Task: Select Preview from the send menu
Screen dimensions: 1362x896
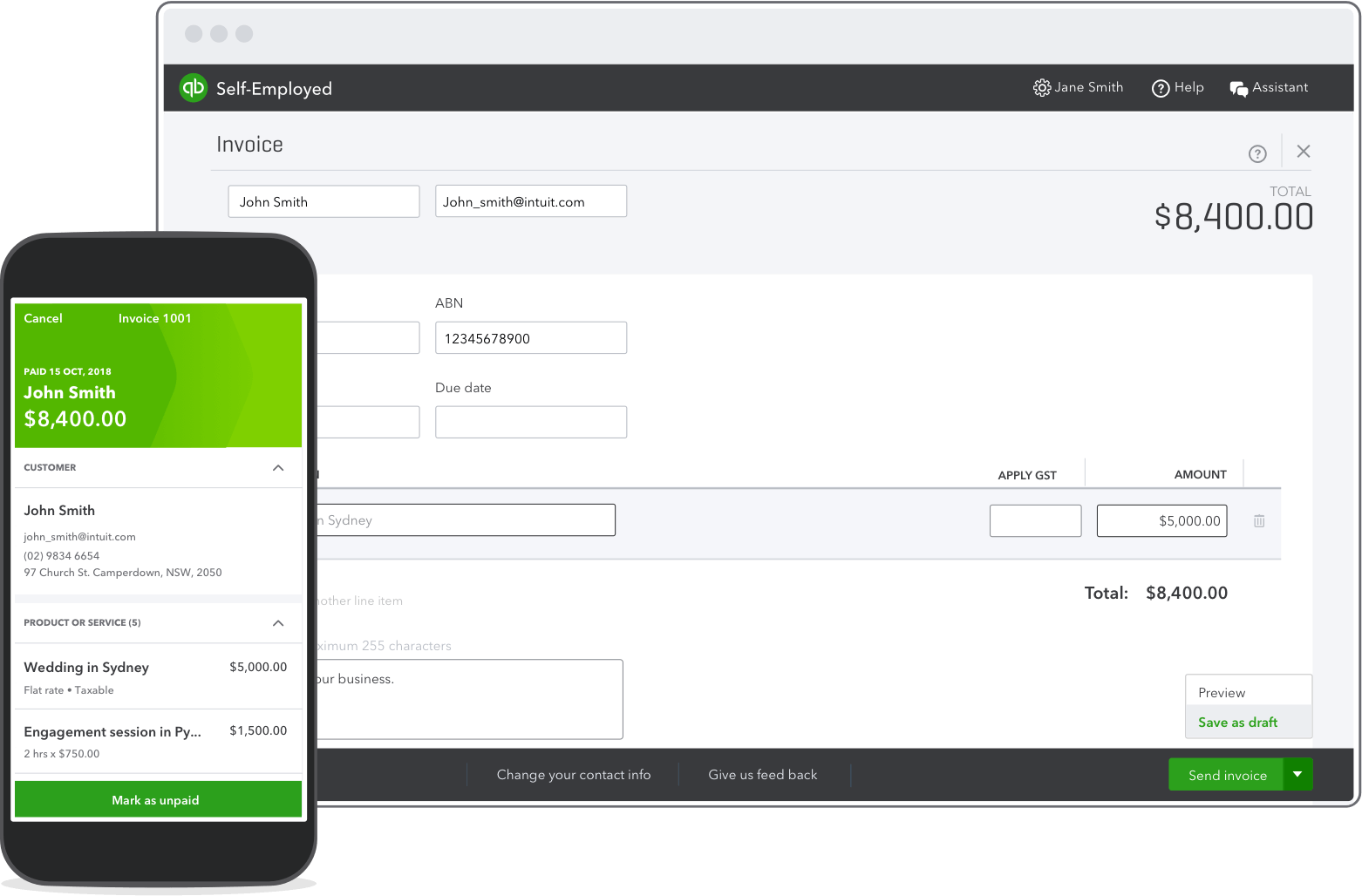Action: 1249,692
